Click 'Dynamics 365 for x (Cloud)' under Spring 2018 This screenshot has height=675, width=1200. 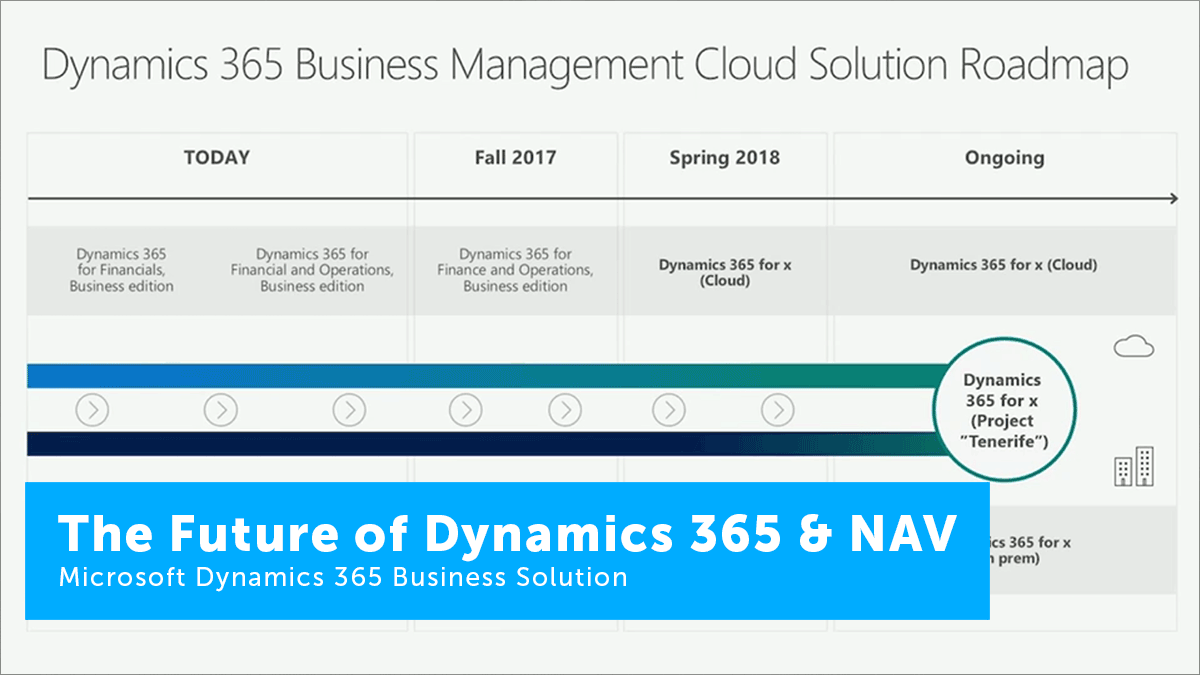[x=725, y=273]
